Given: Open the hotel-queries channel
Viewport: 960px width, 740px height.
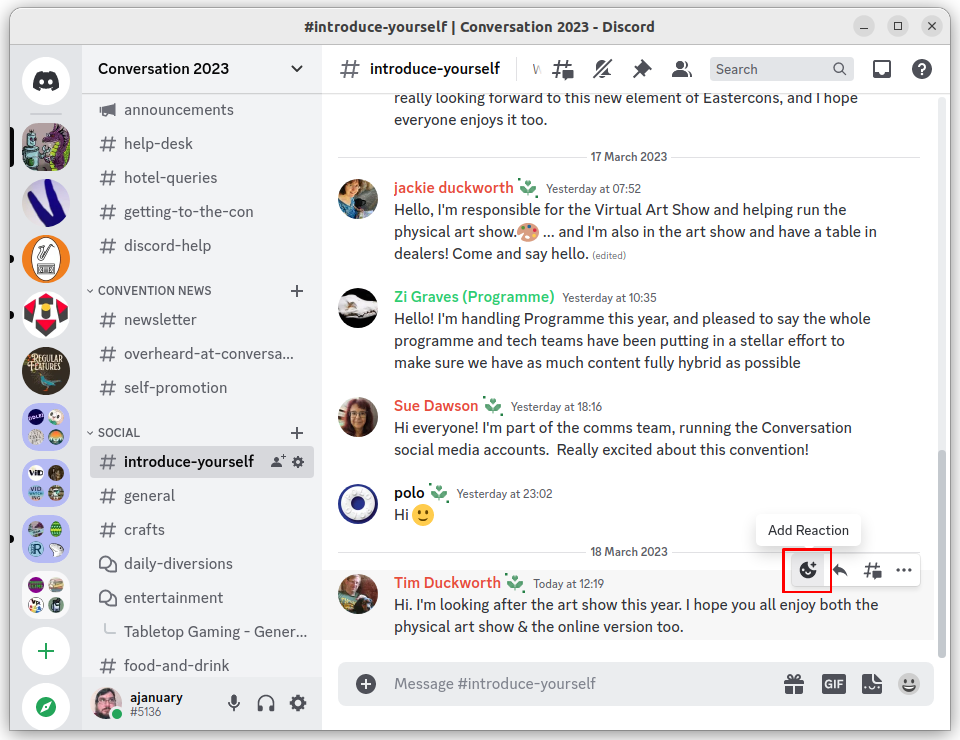Looking at the screenshot, I should (x=201, y=178).
